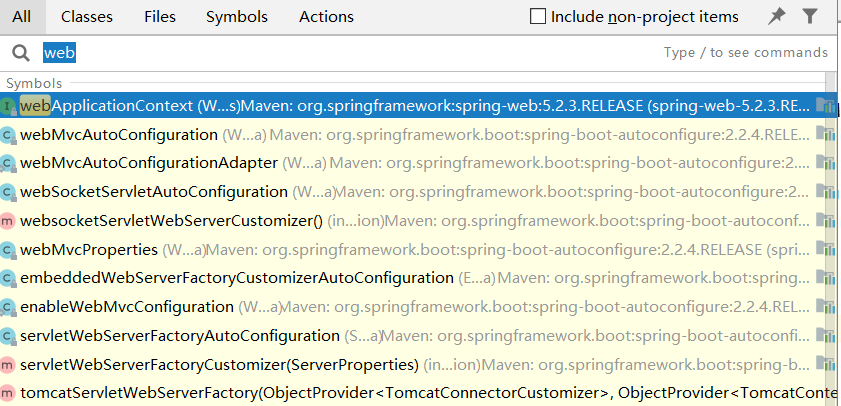The width and height of the screenshot is (841, 406).
Task: Click the search magnifier icon
Action: [x=21, y=53]
